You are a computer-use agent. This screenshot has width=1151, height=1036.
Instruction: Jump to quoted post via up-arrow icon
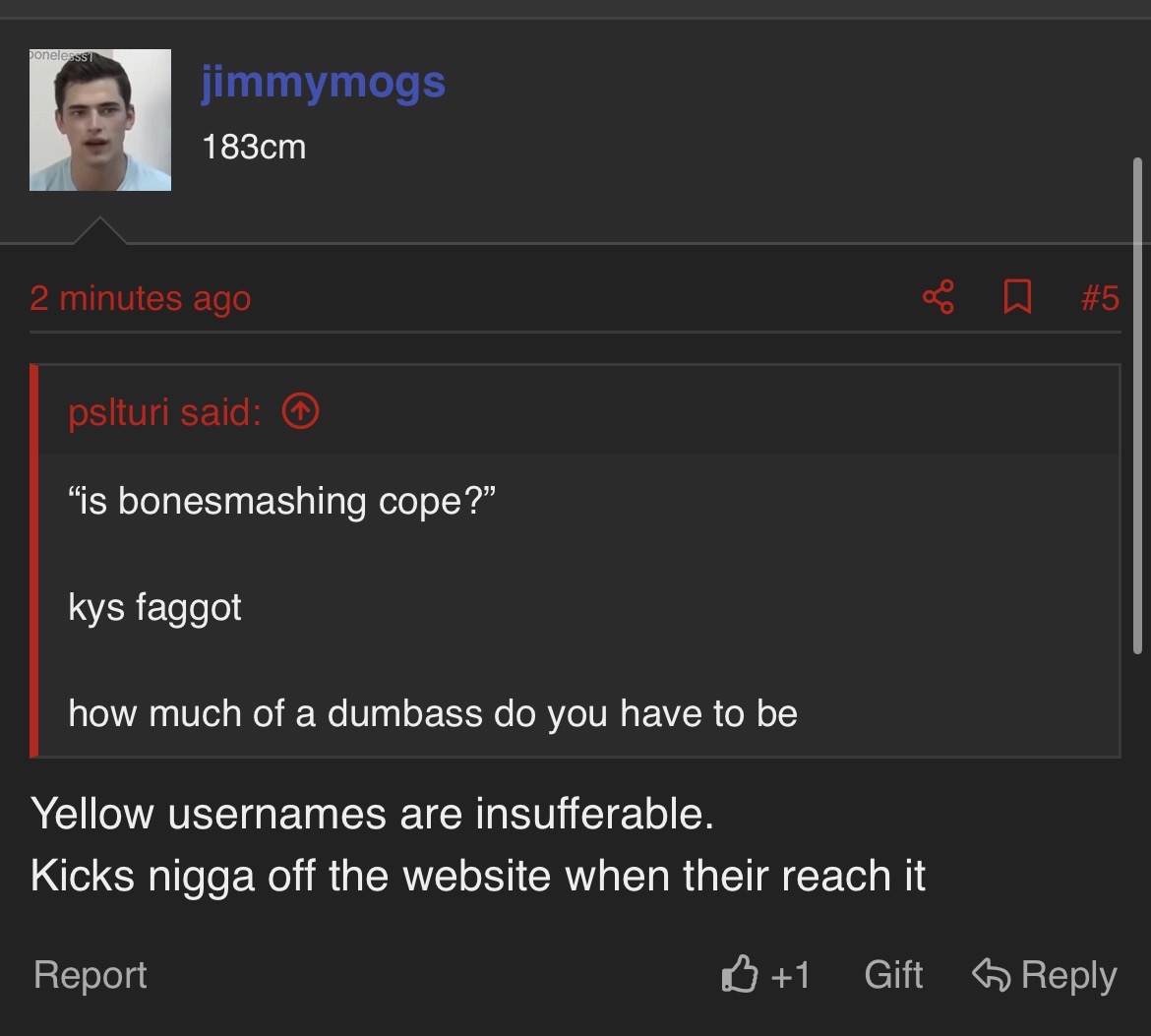[300, 412]
